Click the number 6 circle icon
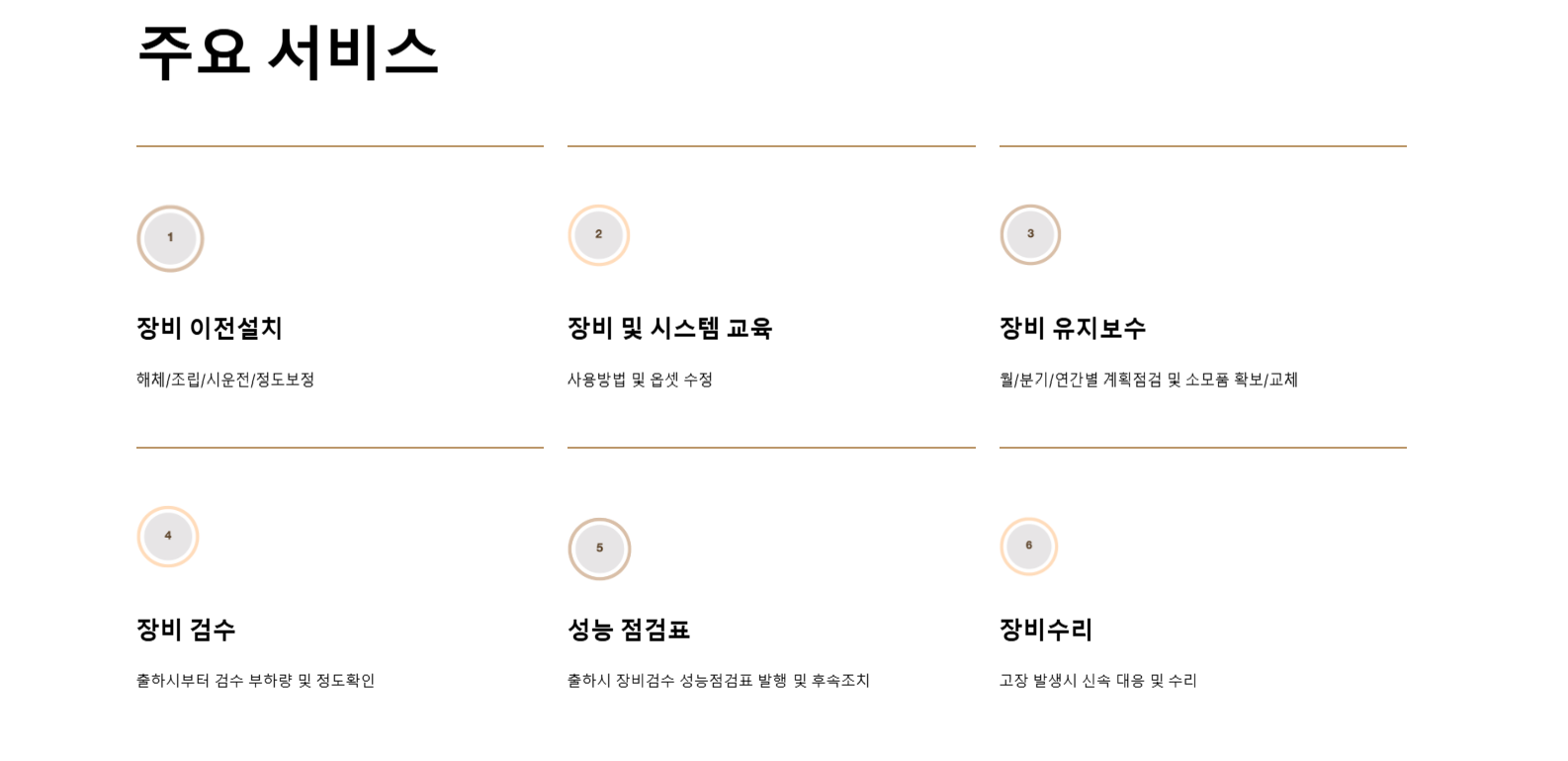The width and height of the screenshot is (1568, 761). pyautogui.click(x=1028, y=547)
